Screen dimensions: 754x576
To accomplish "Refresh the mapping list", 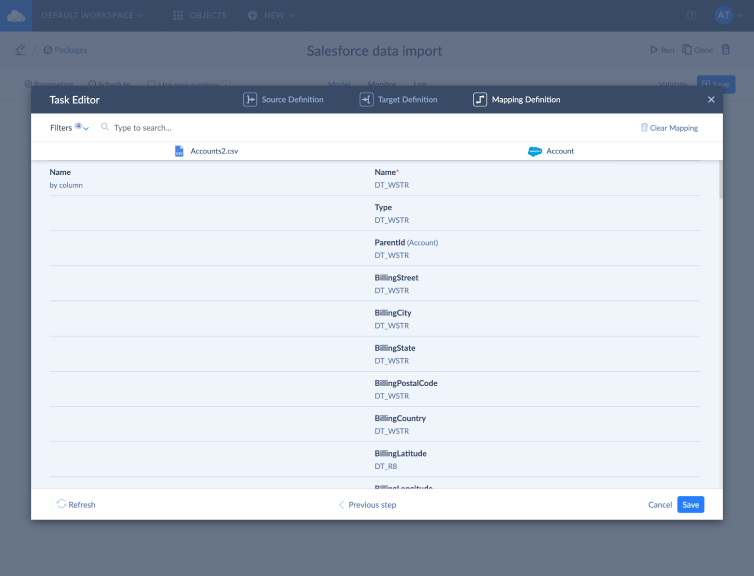I will pos(76,504).
